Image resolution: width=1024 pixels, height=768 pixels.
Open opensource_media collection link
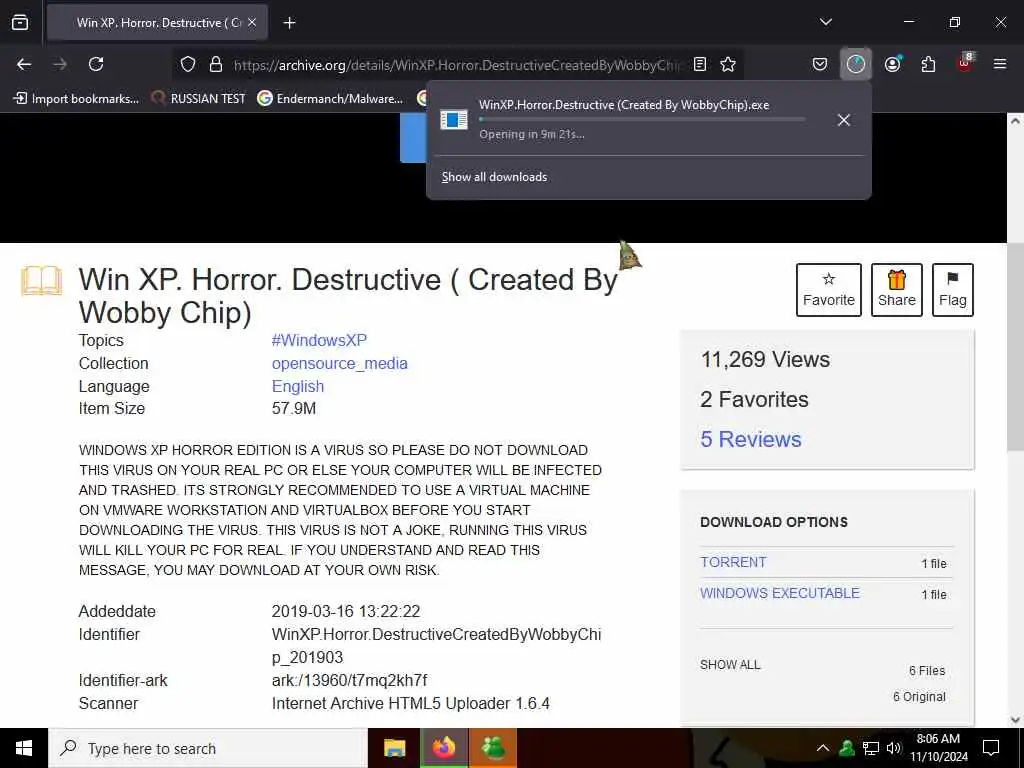point(340,363)
